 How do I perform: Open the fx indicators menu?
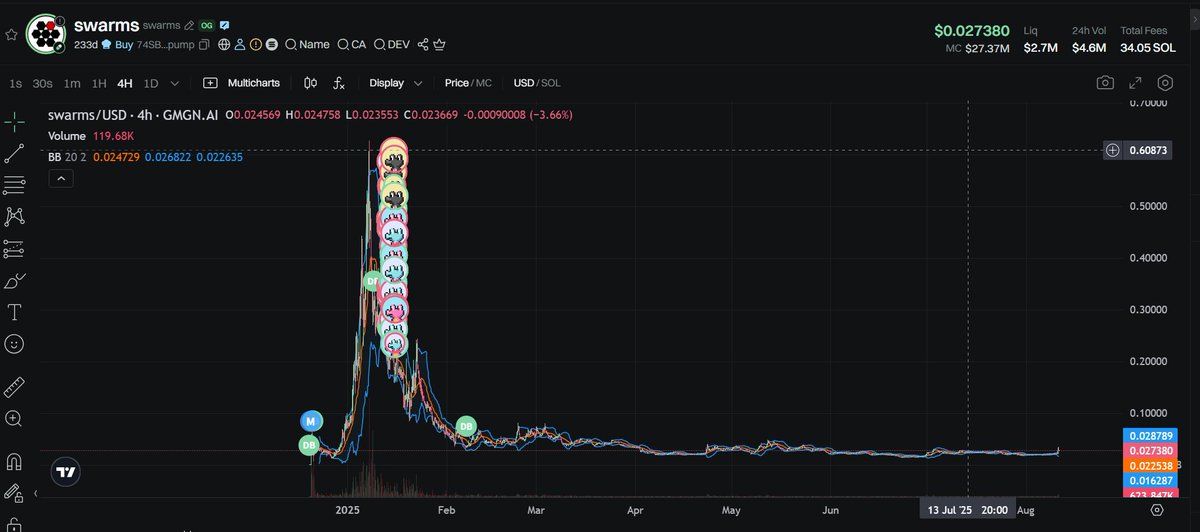click(x=339, y=83)
